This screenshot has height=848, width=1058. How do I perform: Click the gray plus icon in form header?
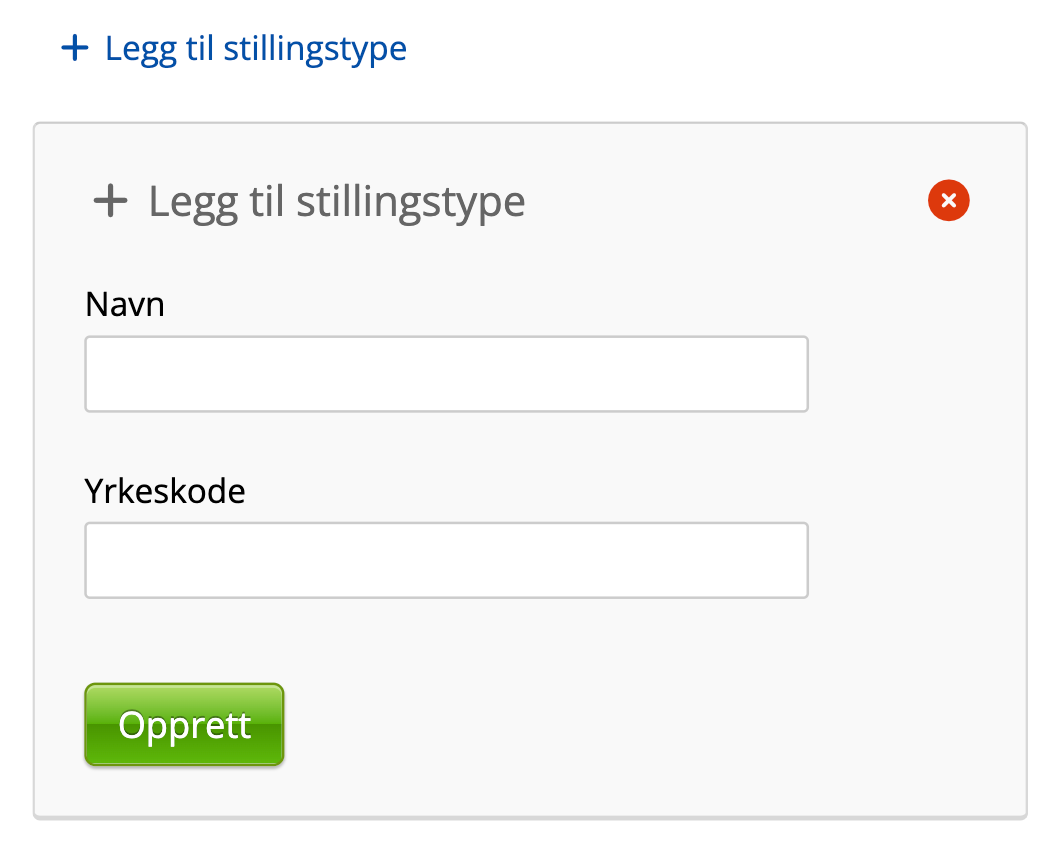click(x=110, y=201)
